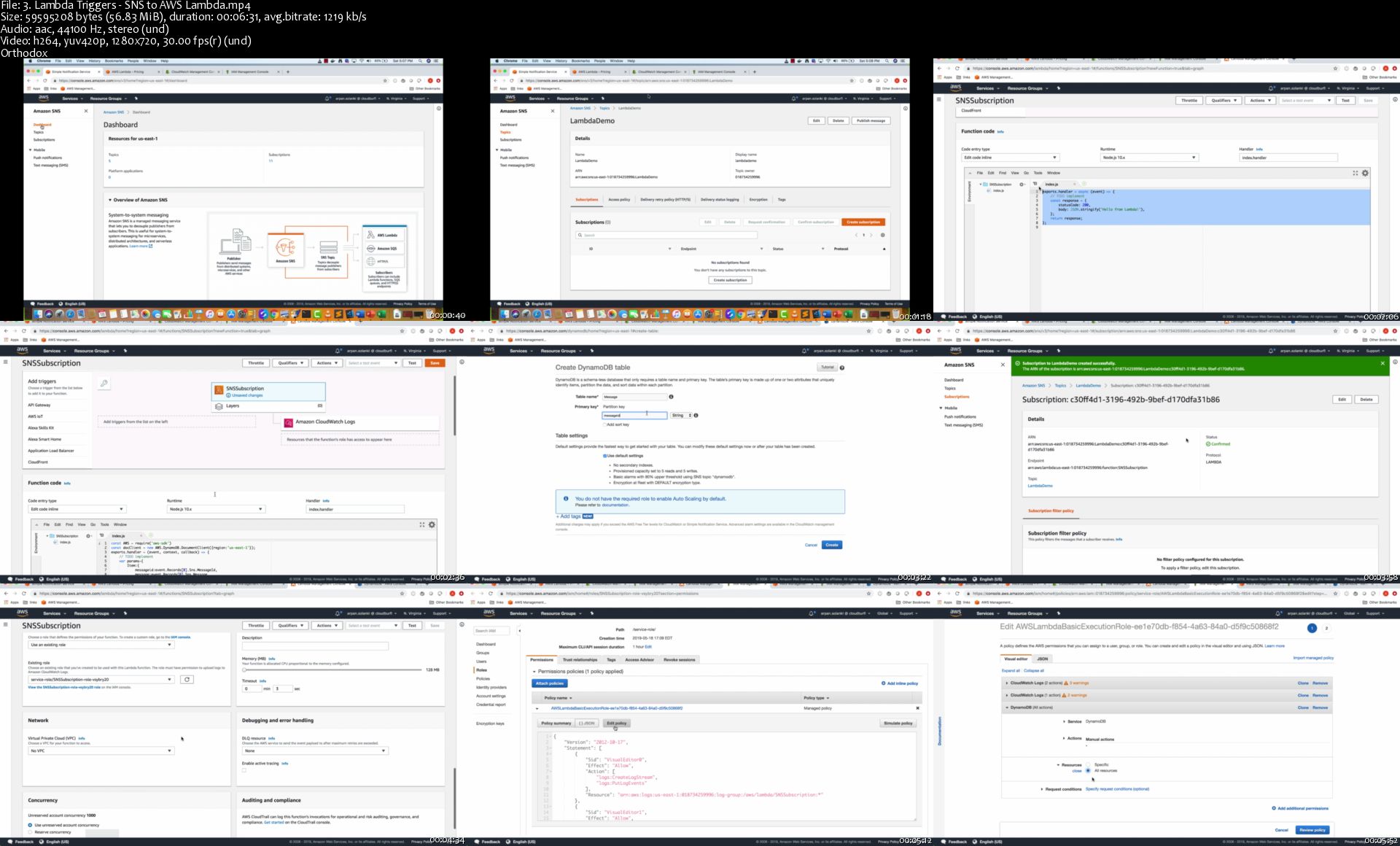Image resolution: width=1400 pixels, height=846 pixels.
Task: Click pin icon in AWS nav, 00:02:06 frame
Action: pos(1058,88)
